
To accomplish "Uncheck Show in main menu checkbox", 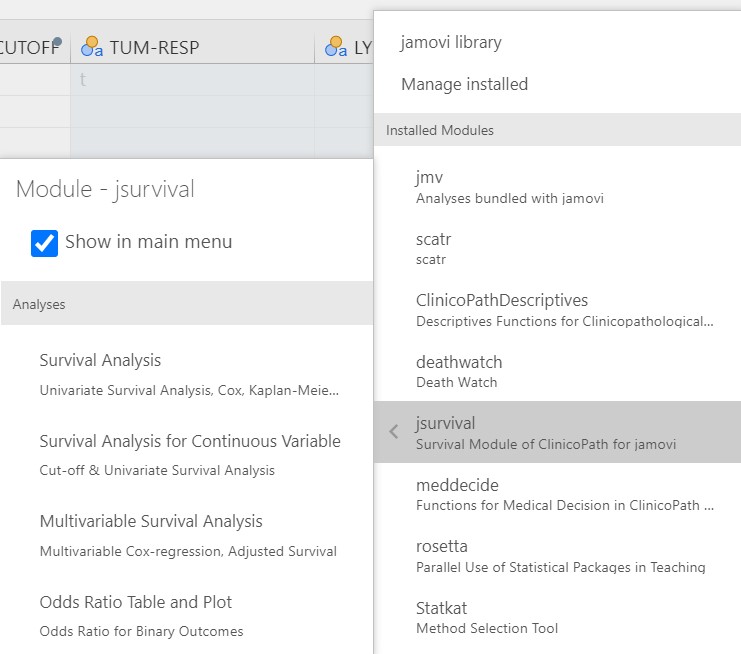I will (x=44, y=243).
